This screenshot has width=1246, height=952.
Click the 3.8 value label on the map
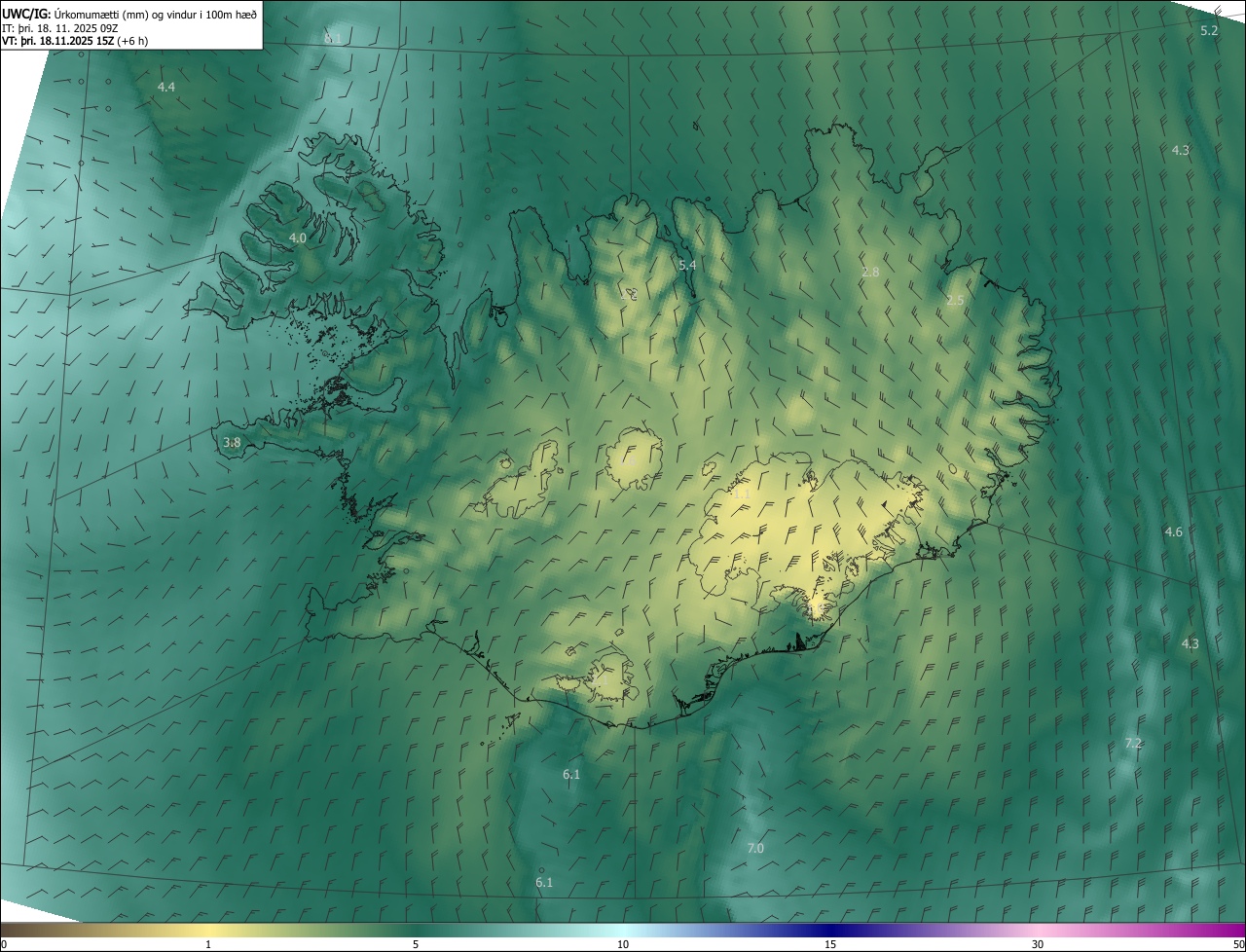point(232,442)
